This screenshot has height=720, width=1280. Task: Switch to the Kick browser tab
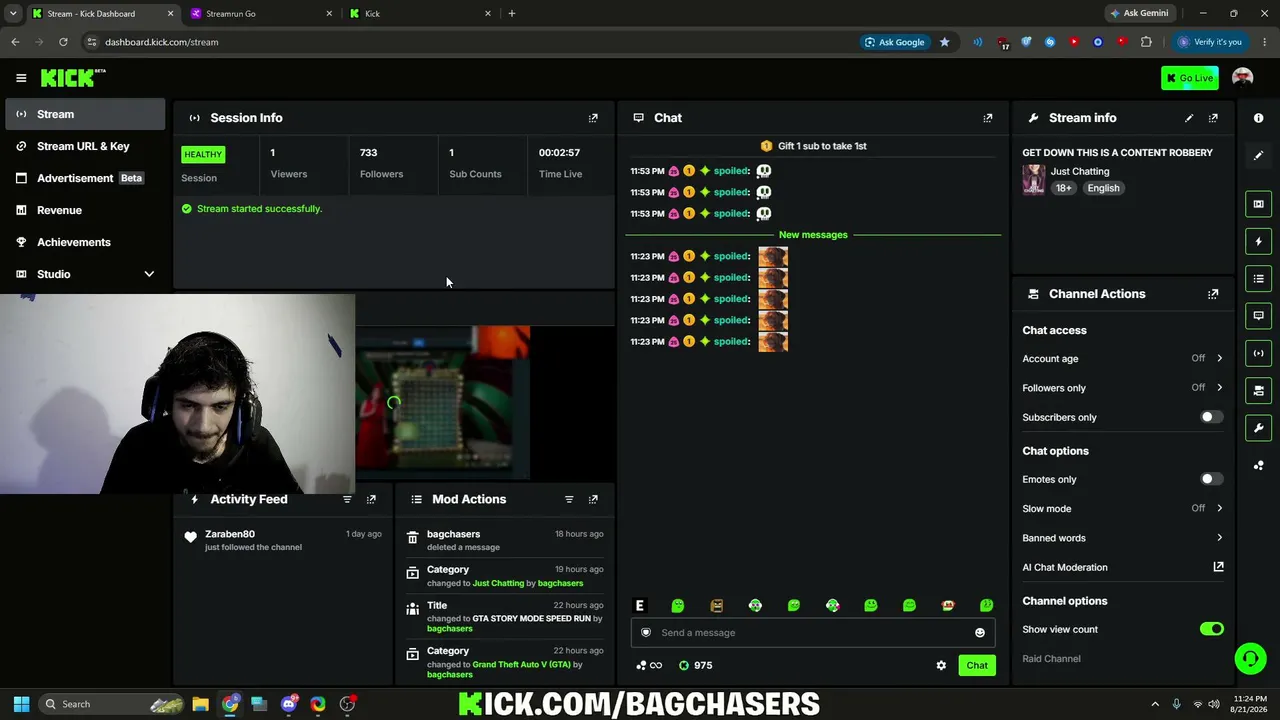(x=418, y=14)
